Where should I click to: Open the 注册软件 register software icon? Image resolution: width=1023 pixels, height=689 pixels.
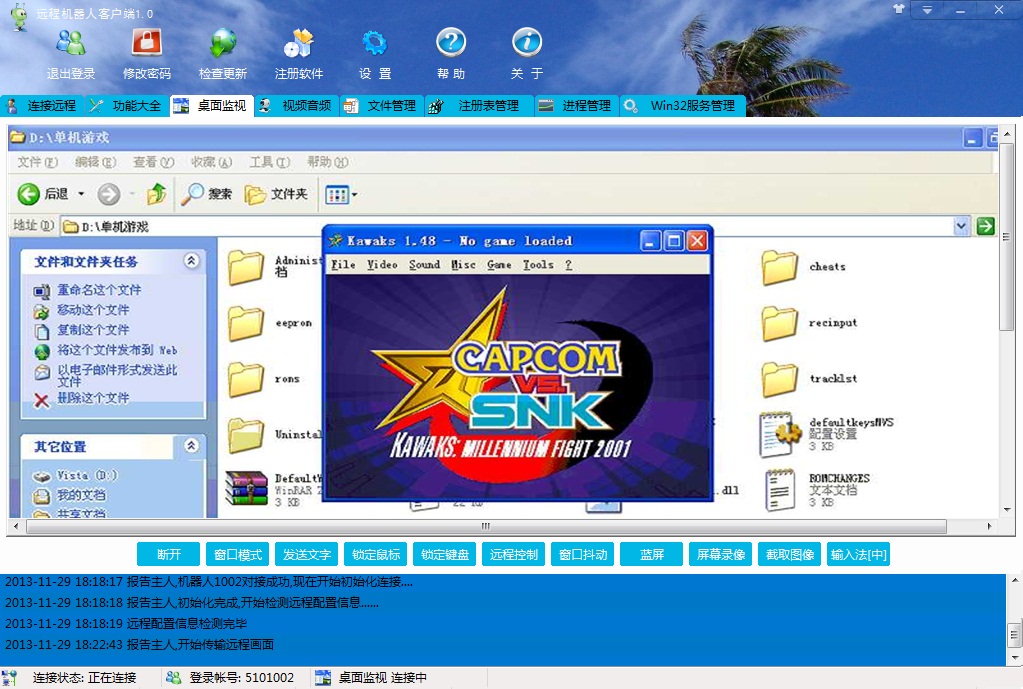coord(299,43)
